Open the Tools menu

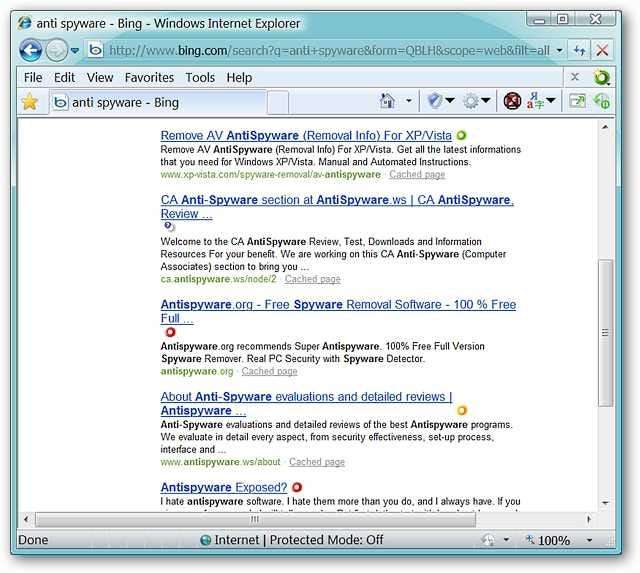point(200,77)
